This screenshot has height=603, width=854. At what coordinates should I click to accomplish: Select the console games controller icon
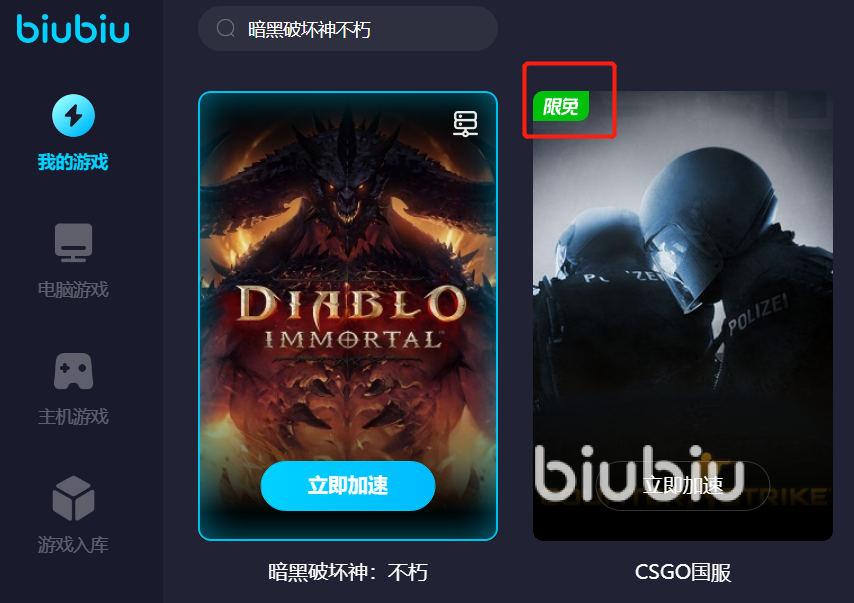click(x=74, y=371)
